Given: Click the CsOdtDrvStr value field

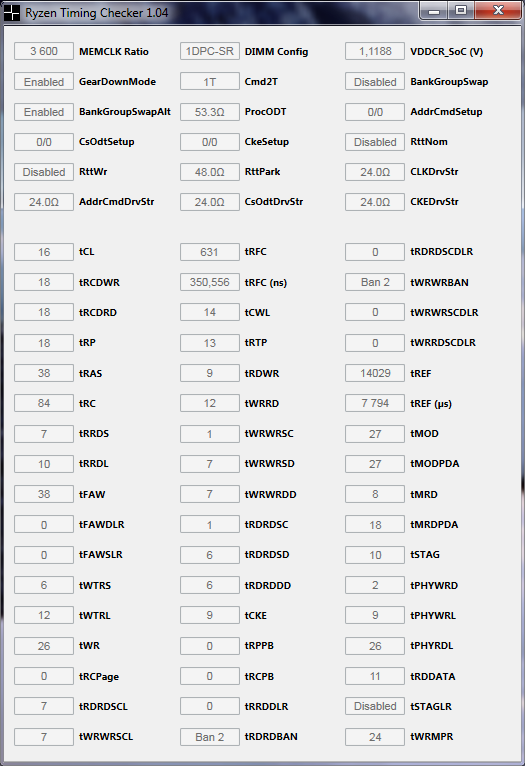Looking at the screenshot, I should 210,202.
